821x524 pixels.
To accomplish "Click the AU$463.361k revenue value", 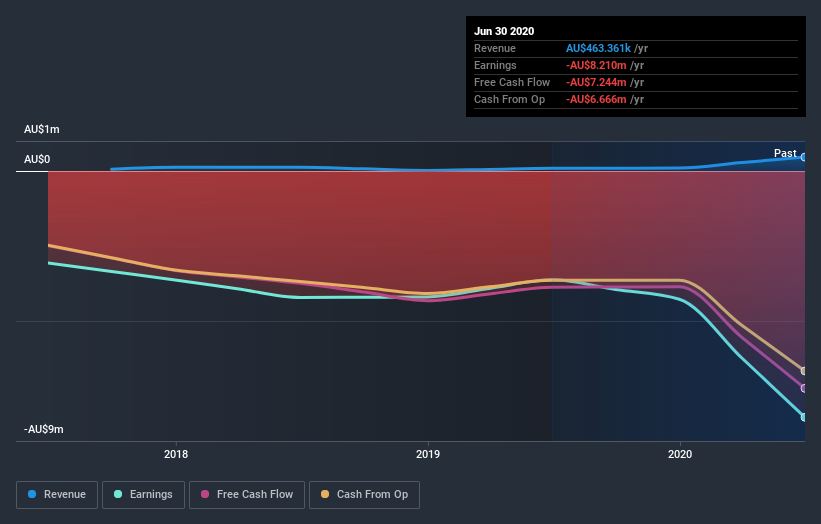I will click(x=598, y=48).
